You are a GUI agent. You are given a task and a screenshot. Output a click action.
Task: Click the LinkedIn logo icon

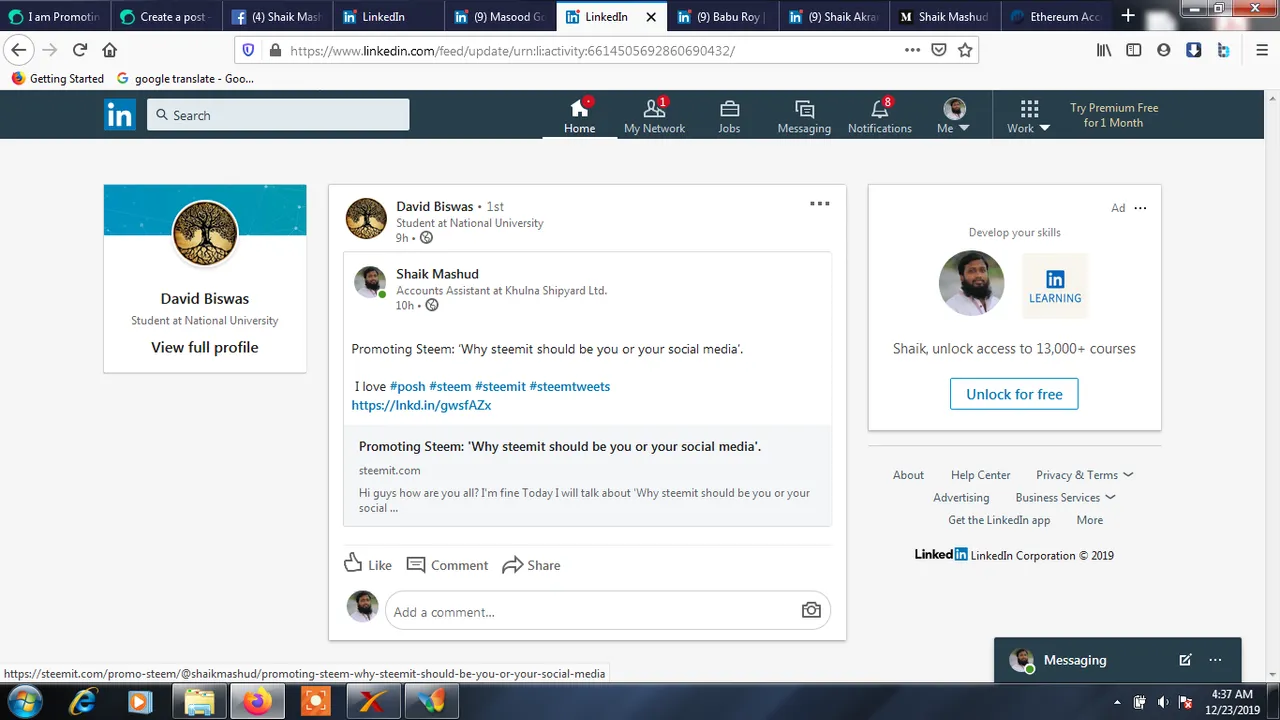[119, 115]
